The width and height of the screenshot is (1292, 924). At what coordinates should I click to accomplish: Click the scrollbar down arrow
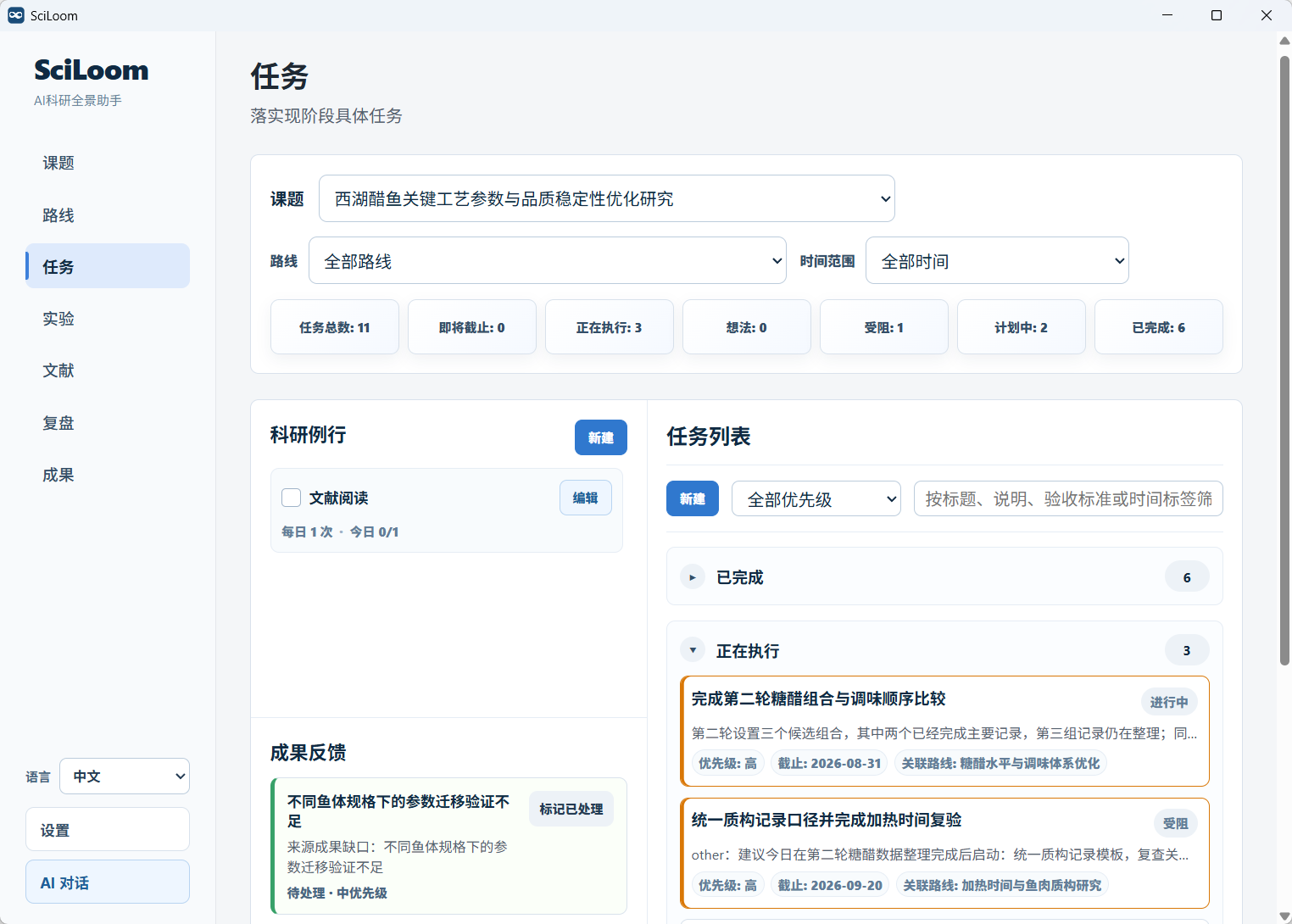click(1284, 916)
